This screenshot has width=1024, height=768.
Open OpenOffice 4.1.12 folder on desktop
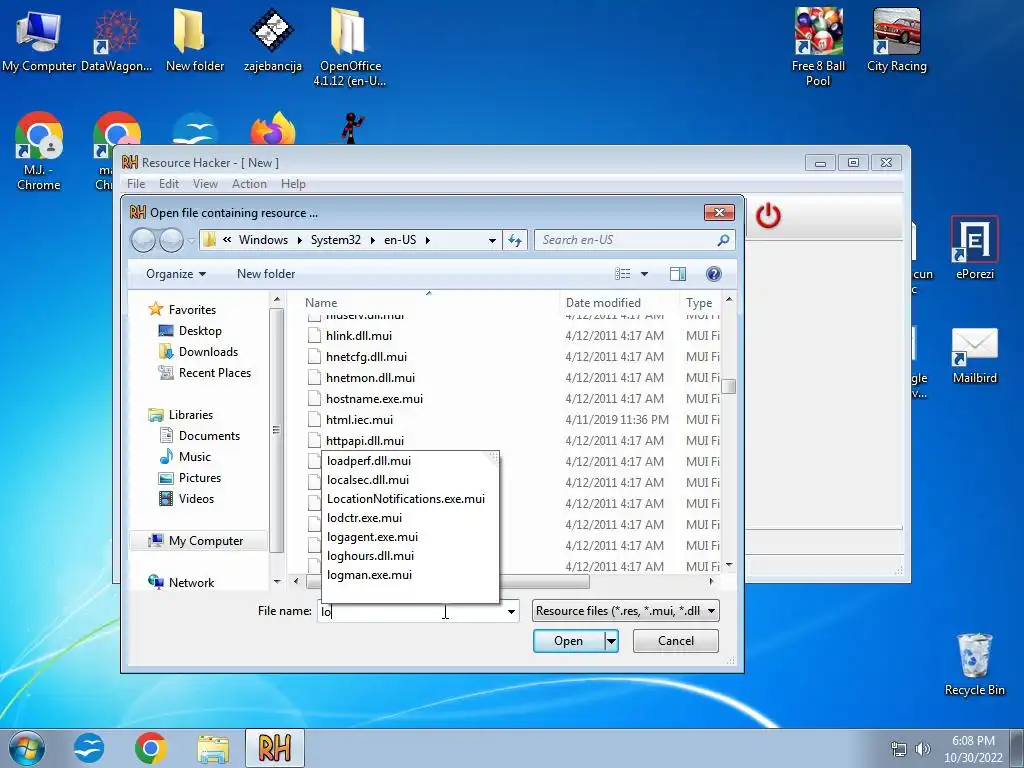point(350,47)
